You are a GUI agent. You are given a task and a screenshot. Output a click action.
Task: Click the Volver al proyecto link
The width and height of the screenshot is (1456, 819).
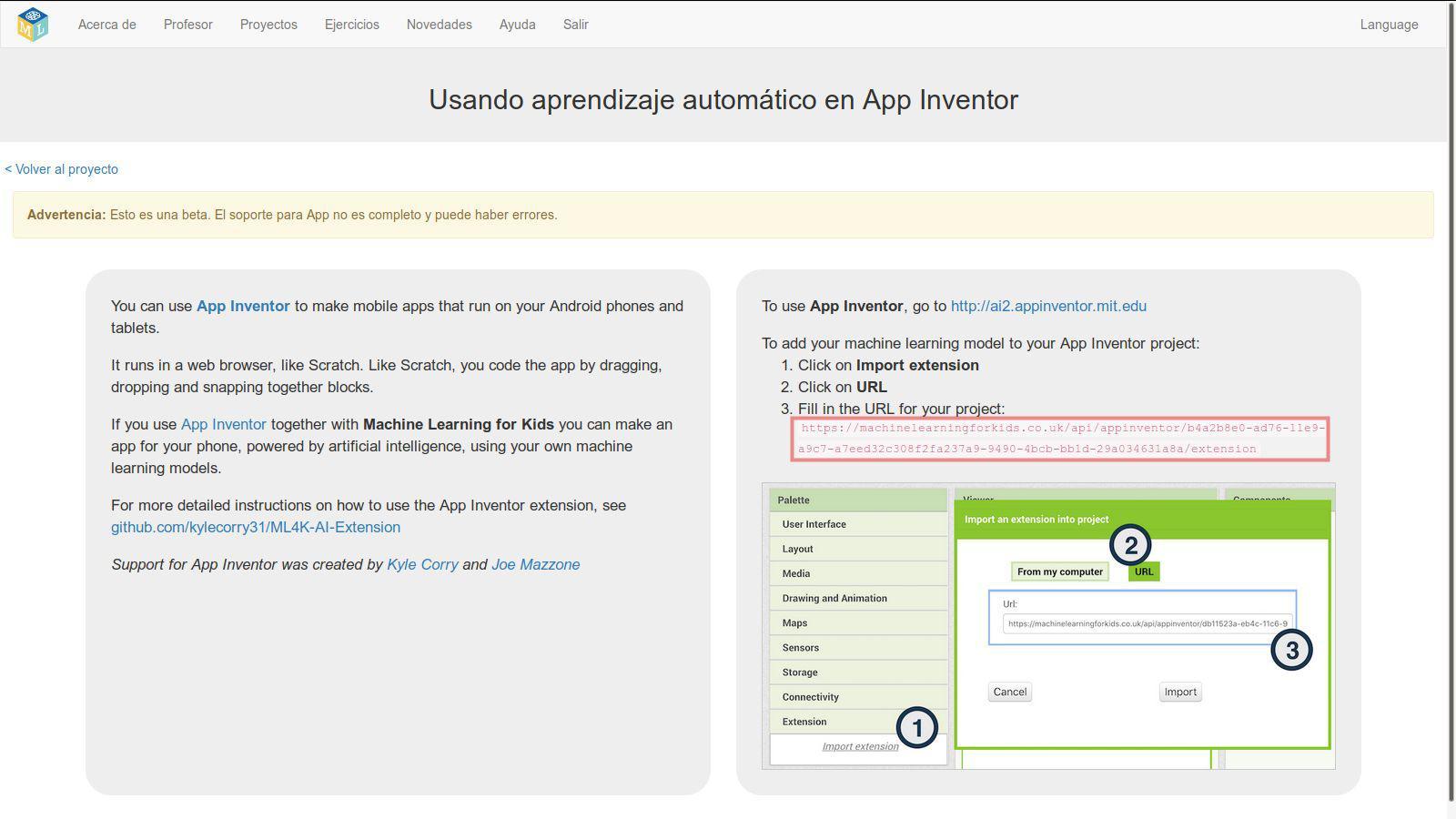point(62,169)
